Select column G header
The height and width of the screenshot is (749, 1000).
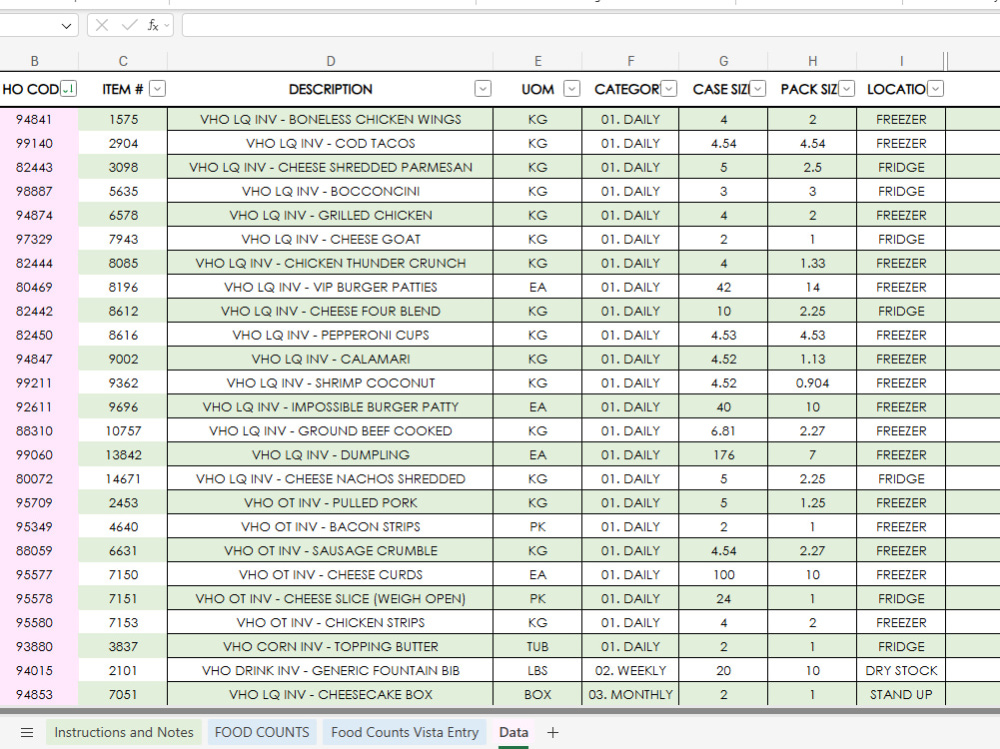[x=723, y=61]
